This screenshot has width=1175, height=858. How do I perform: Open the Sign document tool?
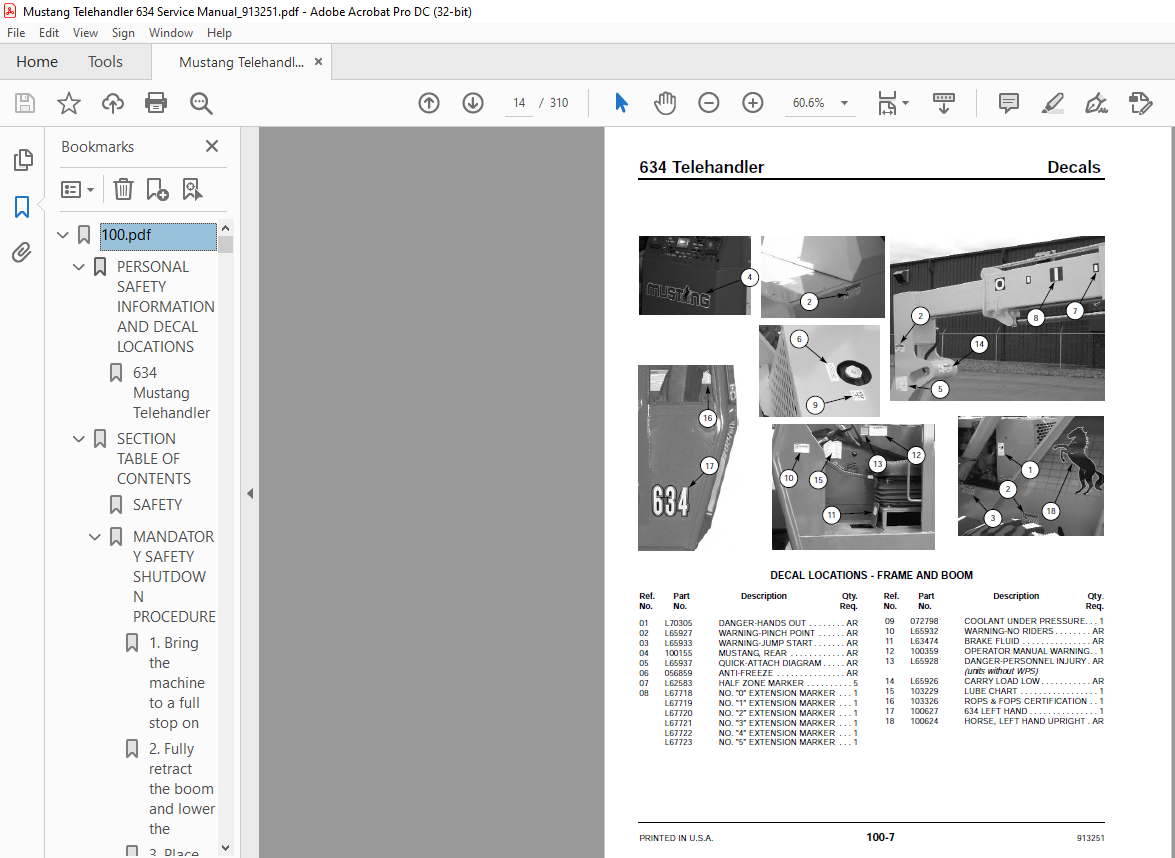click(x=1096, y=103)
